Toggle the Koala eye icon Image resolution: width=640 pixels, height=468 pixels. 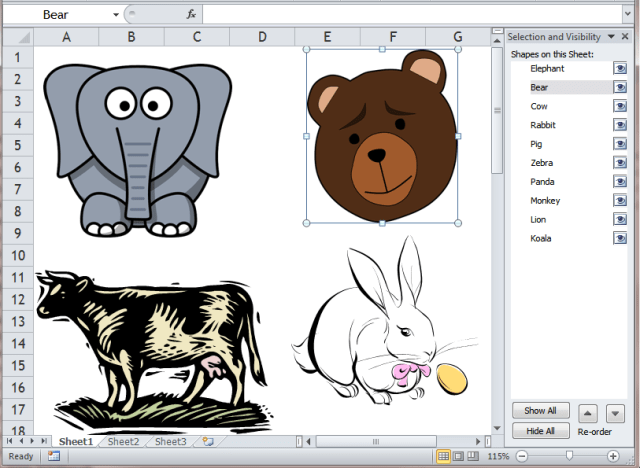[620, 238]
